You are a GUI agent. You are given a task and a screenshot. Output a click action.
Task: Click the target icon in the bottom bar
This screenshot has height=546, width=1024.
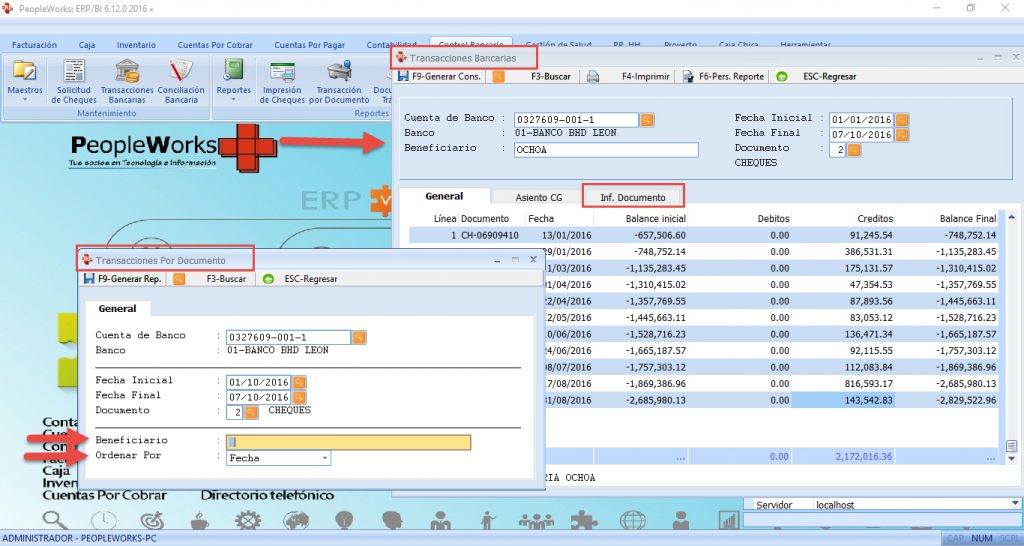[x=152, y=520]
